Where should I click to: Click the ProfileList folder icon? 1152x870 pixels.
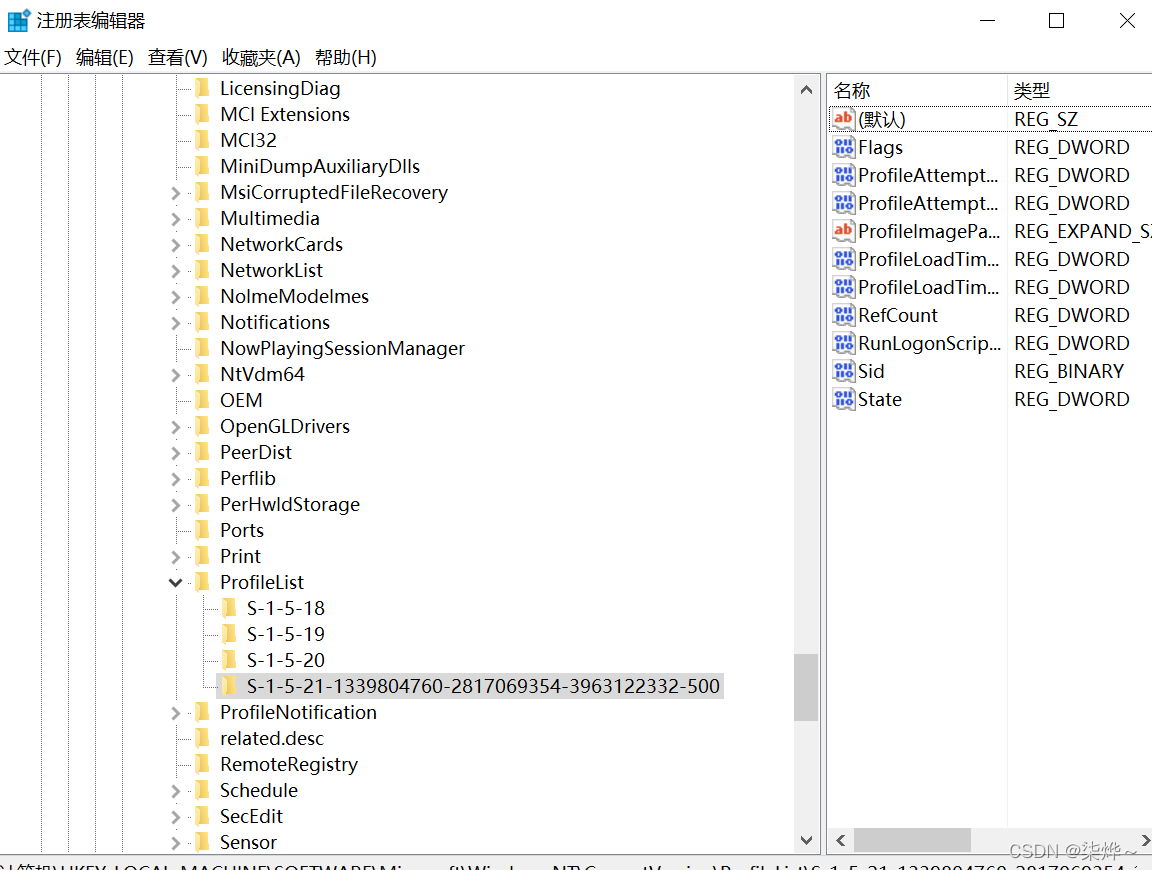pos(202,581)
